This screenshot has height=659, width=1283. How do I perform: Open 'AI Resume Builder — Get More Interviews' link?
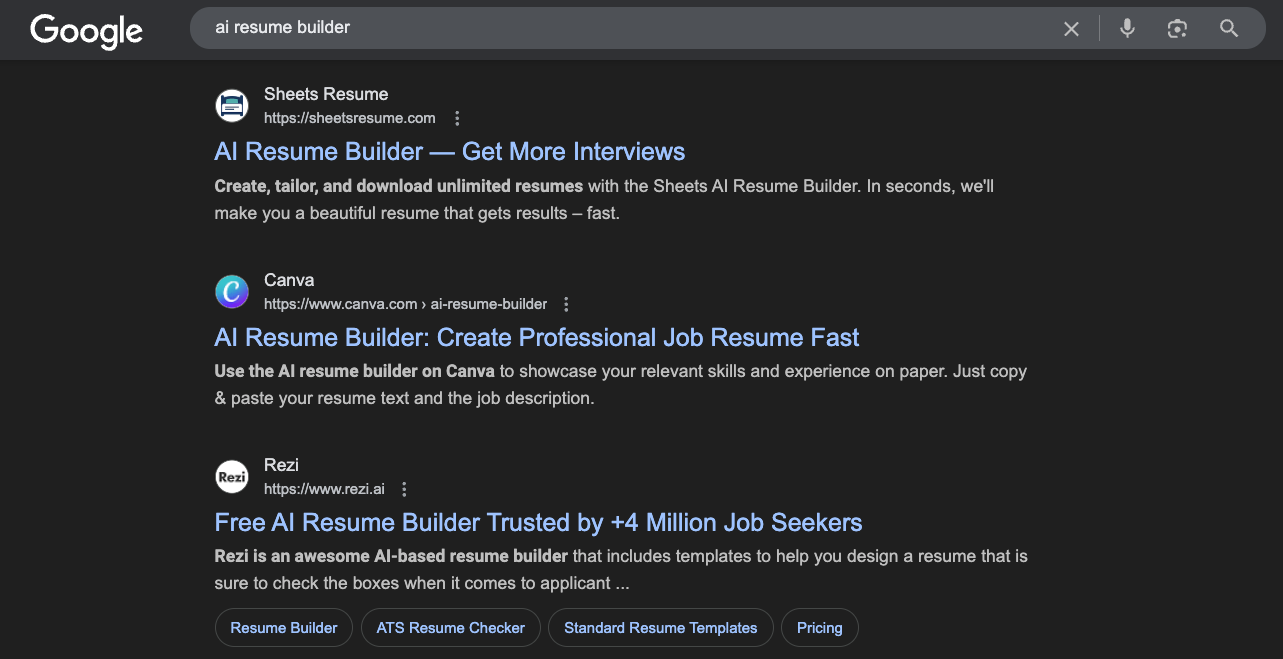click(x=450, y=152)
